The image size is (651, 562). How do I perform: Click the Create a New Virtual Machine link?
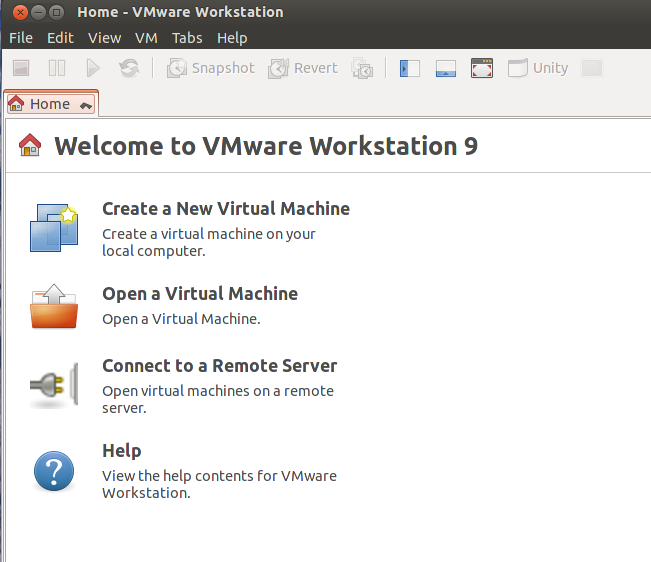click(x=226, y=208)
